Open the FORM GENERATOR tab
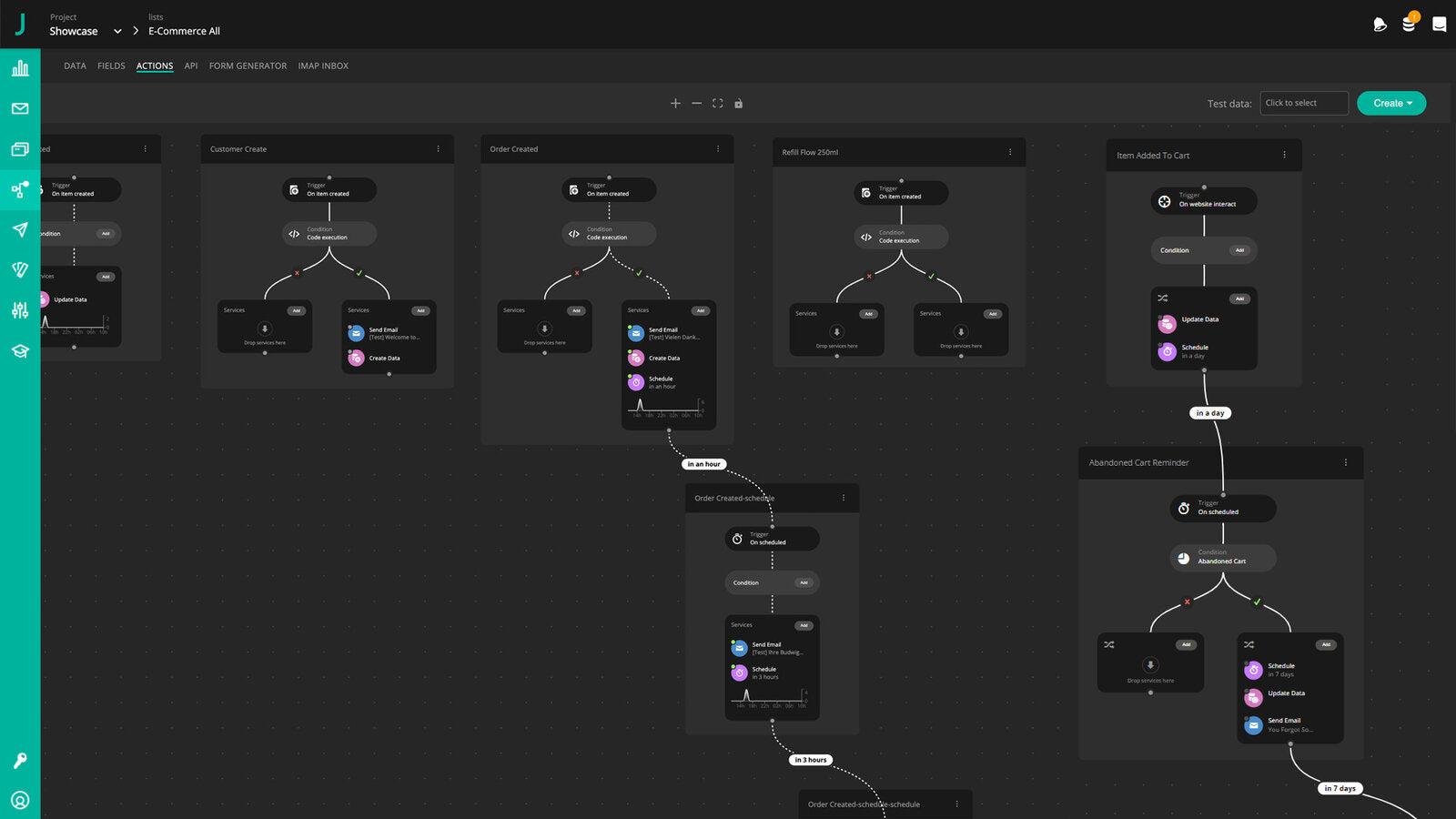This screenshot has width=1456, height=819. [x=248, y=66]
